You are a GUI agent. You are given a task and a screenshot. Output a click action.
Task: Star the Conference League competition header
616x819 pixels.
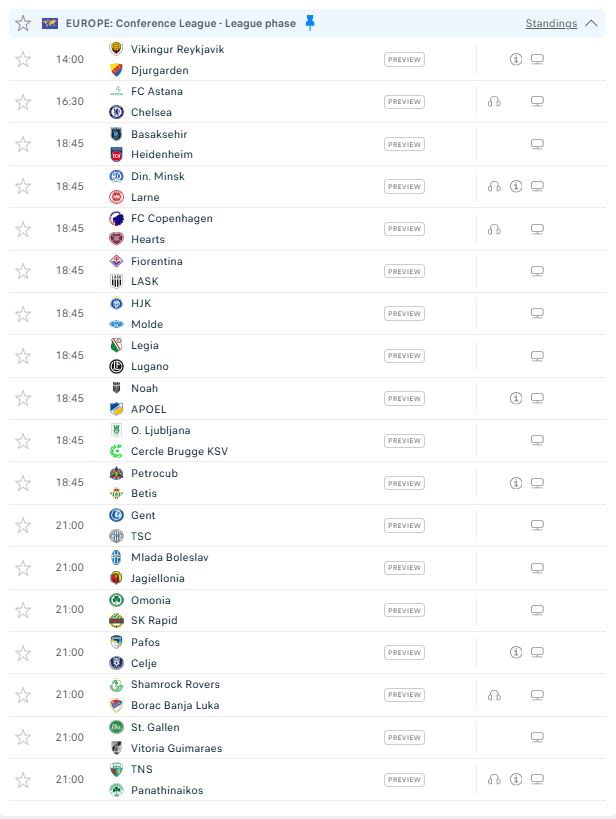[x=23, y=23]
